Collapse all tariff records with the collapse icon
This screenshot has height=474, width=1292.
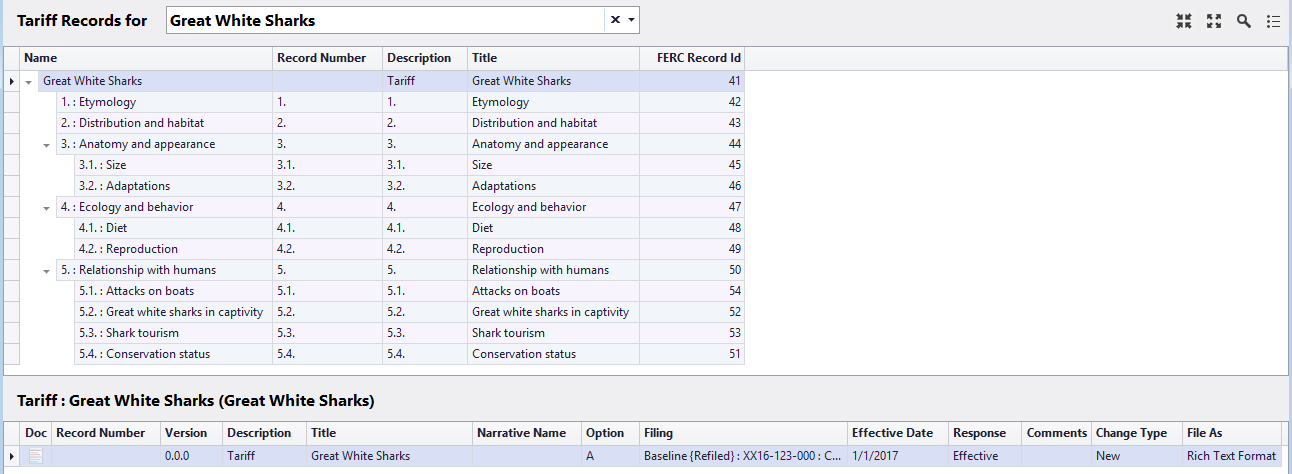tap(1184, 21)
